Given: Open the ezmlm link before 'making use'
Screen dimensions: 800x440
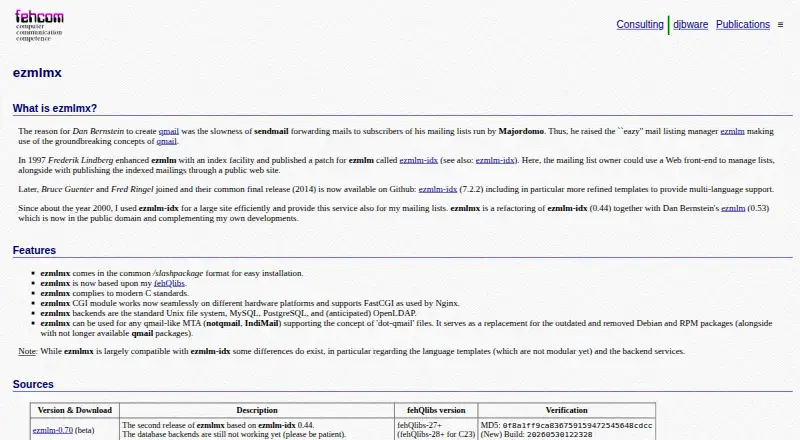Looking at the screenshot, I should click(732, 131).
